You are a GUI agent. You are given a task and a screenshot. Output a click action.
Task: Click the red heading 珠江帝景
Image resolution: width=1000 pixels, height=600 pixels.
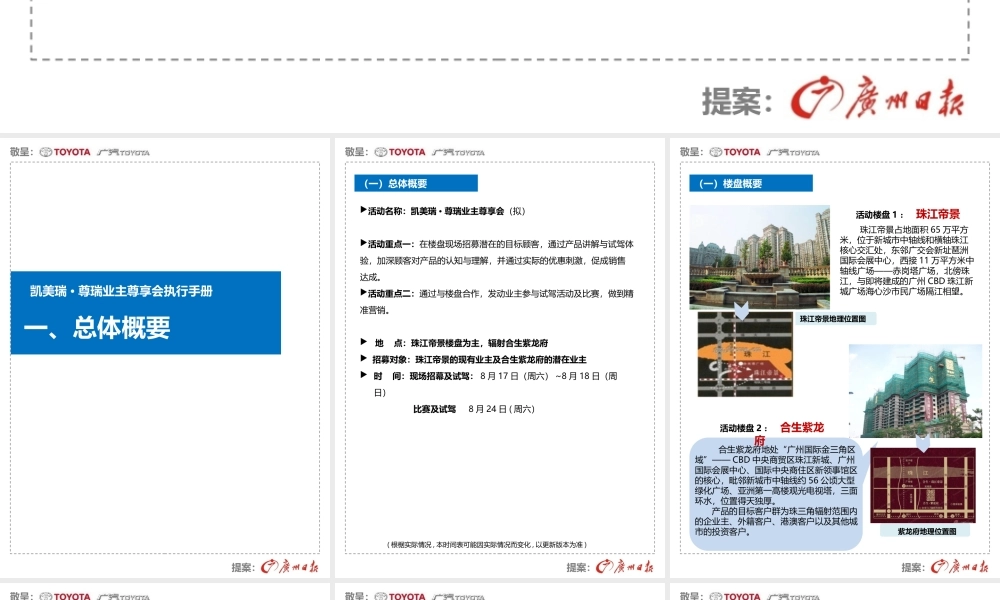[x=938, y=214]
